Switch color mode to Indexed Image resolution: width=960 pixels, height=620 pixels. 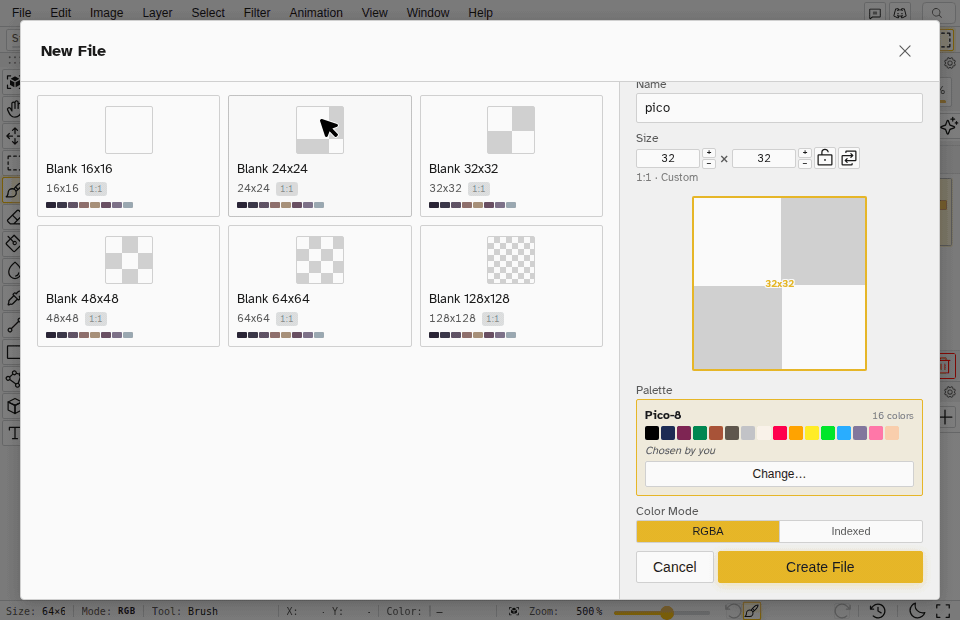click(x=851, y=531)
